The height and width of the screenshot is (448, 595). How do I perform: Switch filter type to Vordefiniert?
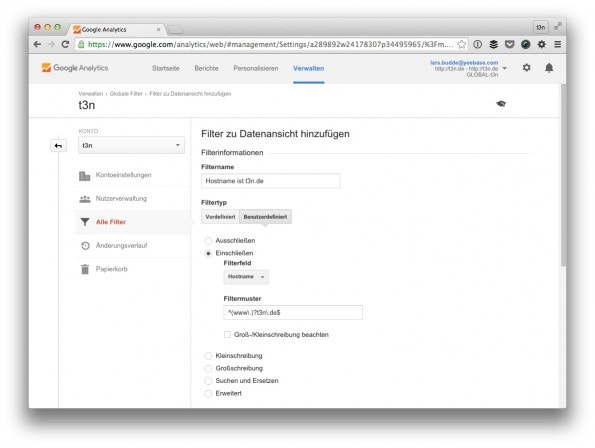click(220, 217)
